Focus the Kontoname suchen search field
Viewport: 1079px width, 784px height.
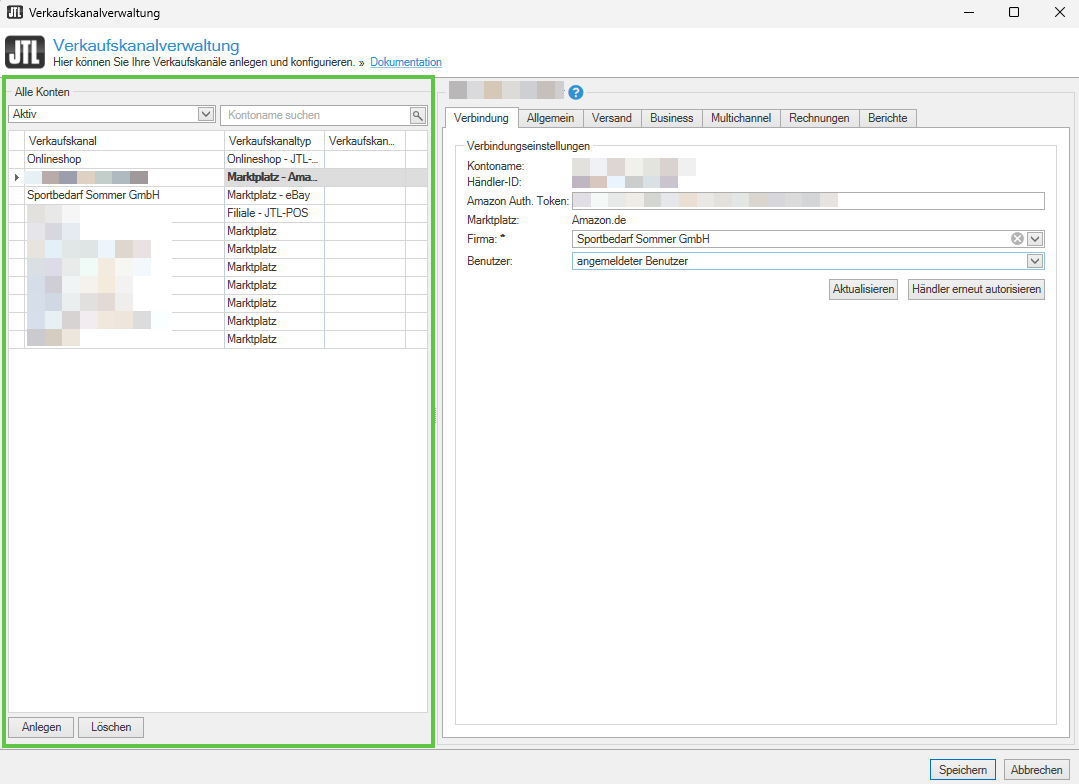(x=316, y=115)
